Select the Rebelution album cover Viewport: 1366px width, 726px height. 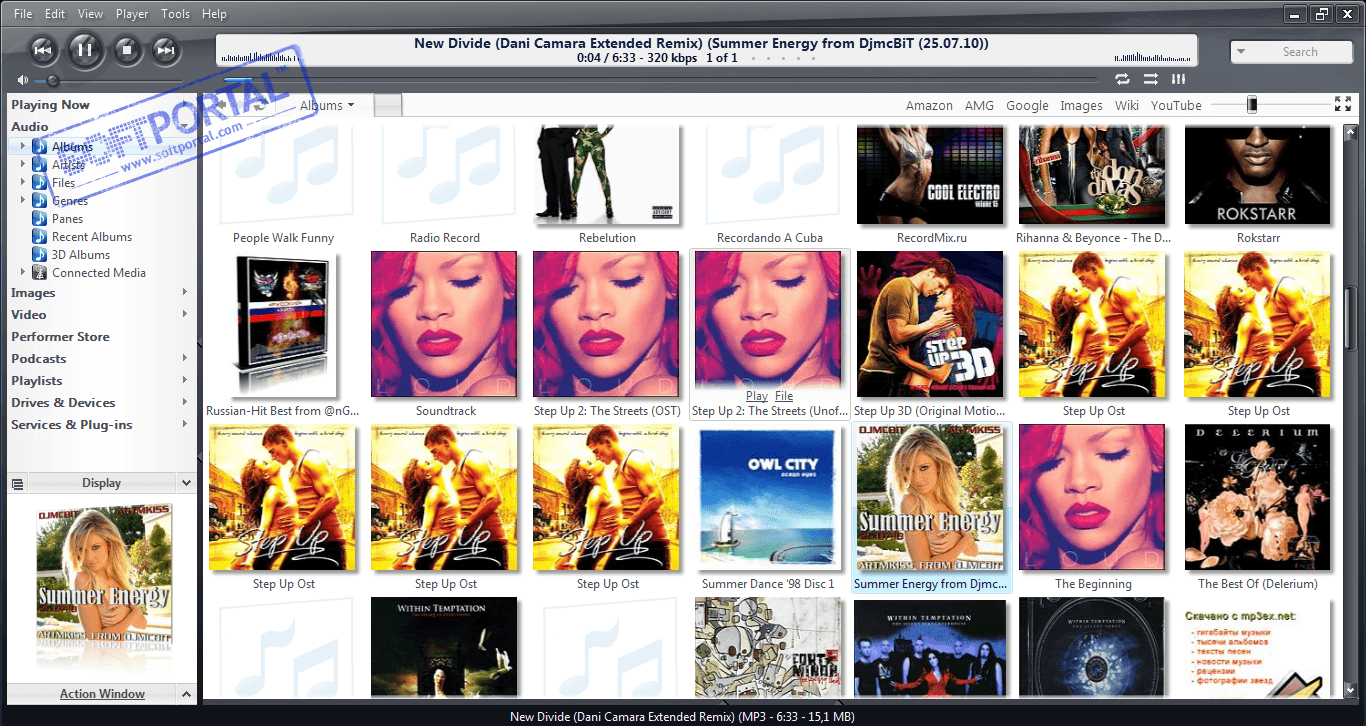pos(607,175)
